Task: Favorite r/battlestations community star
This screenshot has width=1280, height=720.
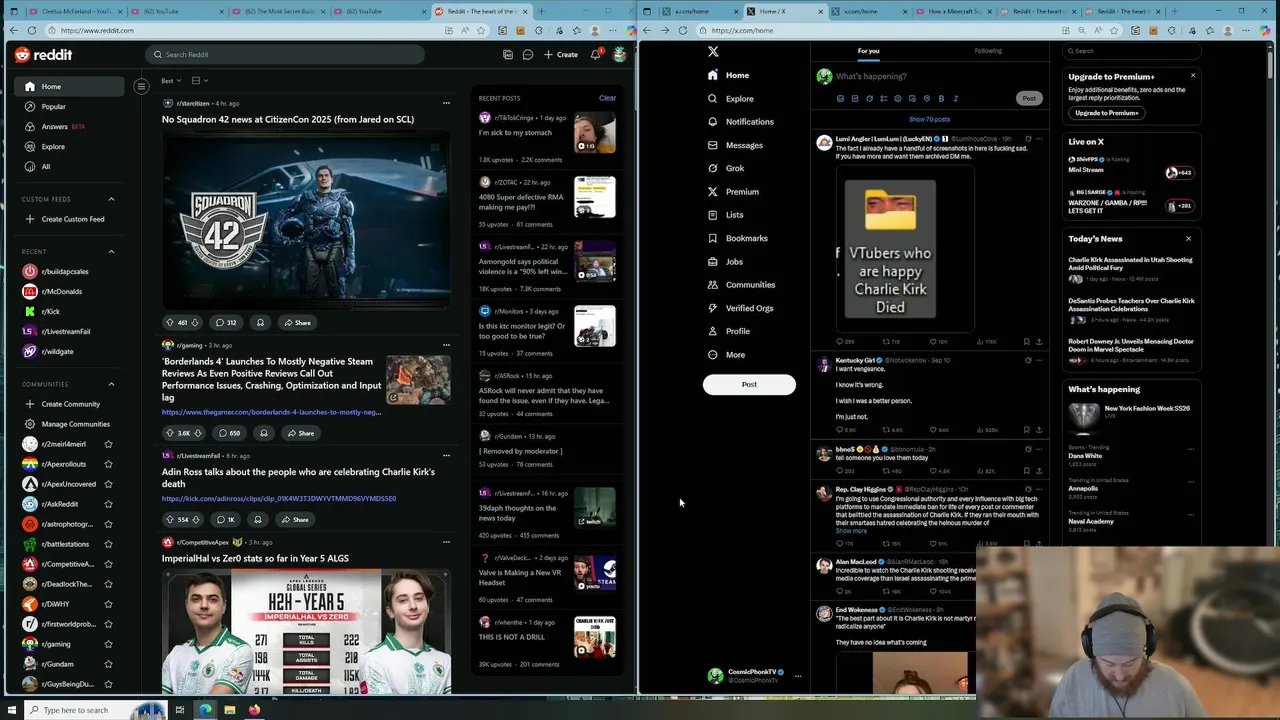Action: [x=108, y=544]
